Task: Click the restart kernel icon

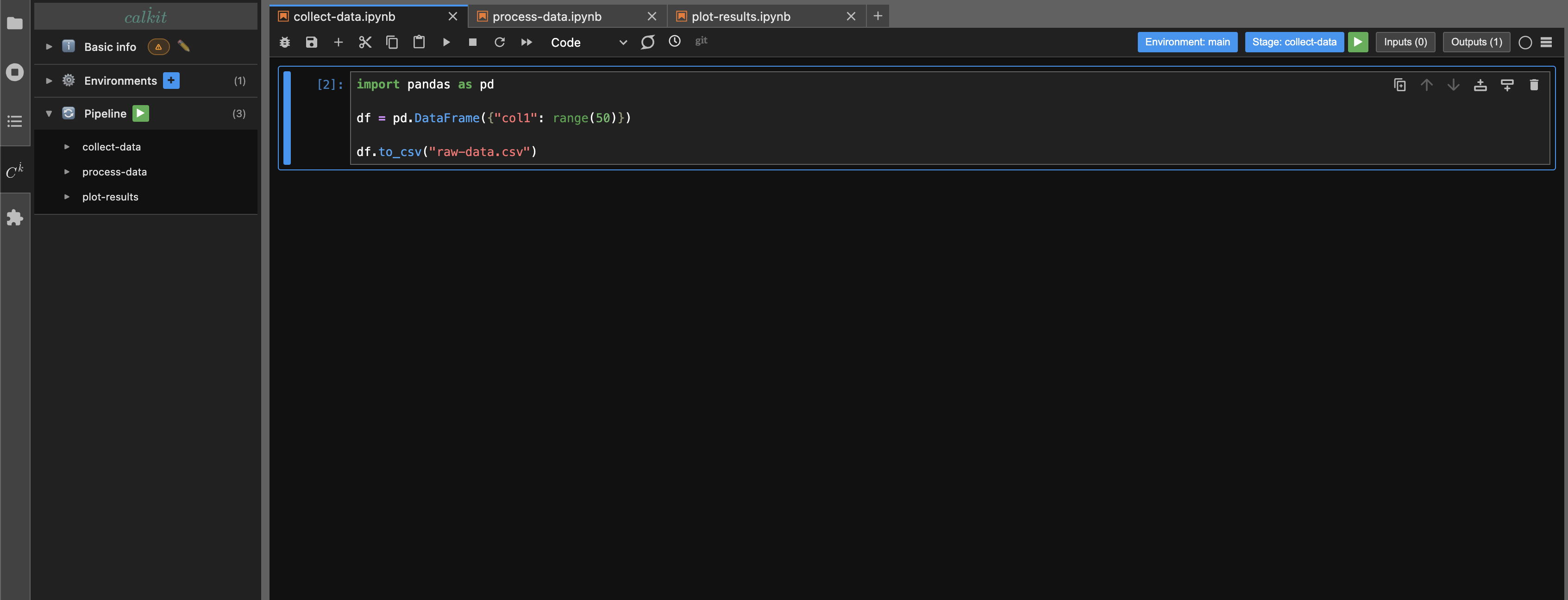Action: click(499, 42)
